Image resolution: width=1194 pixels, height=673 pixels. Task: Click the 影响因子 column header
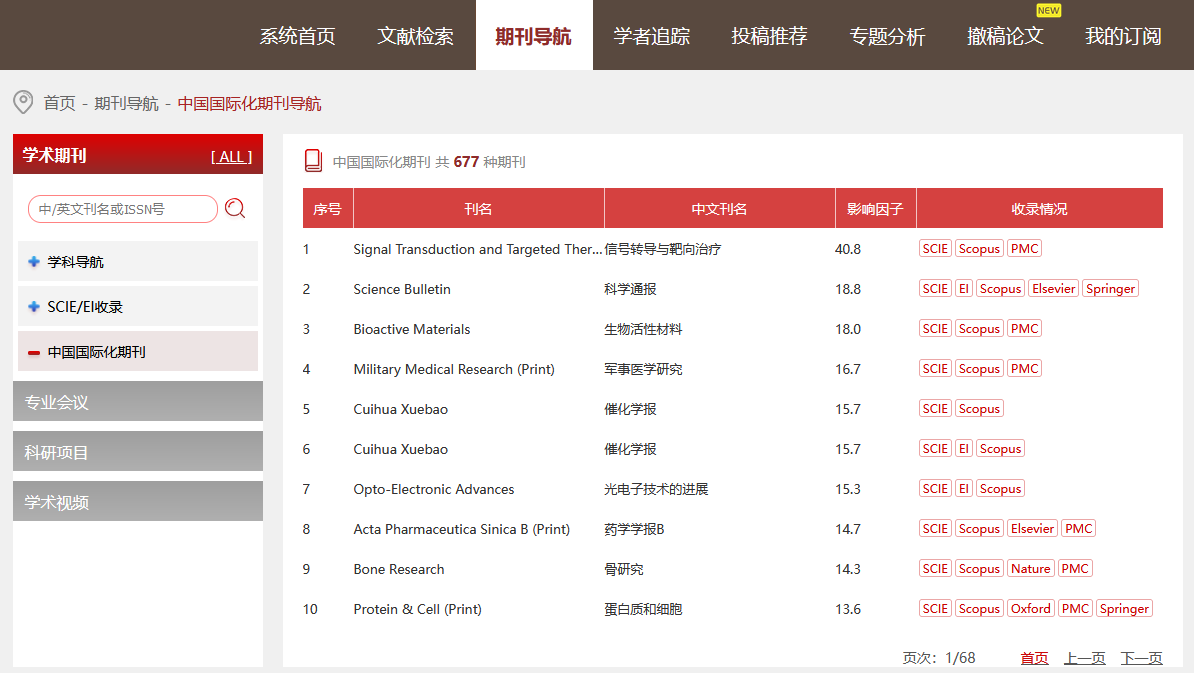tap(875, 209)
